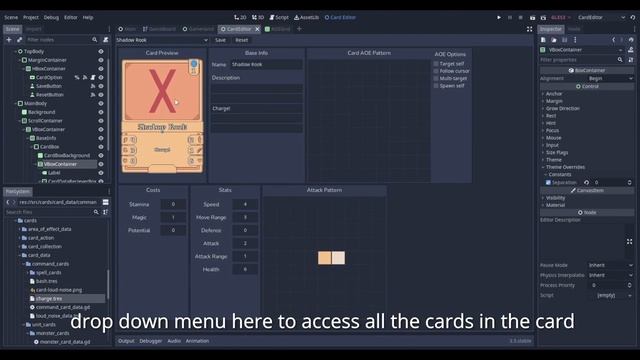Play the project
640x360 pixels.
pyautogui.click(x=499, y=18)
